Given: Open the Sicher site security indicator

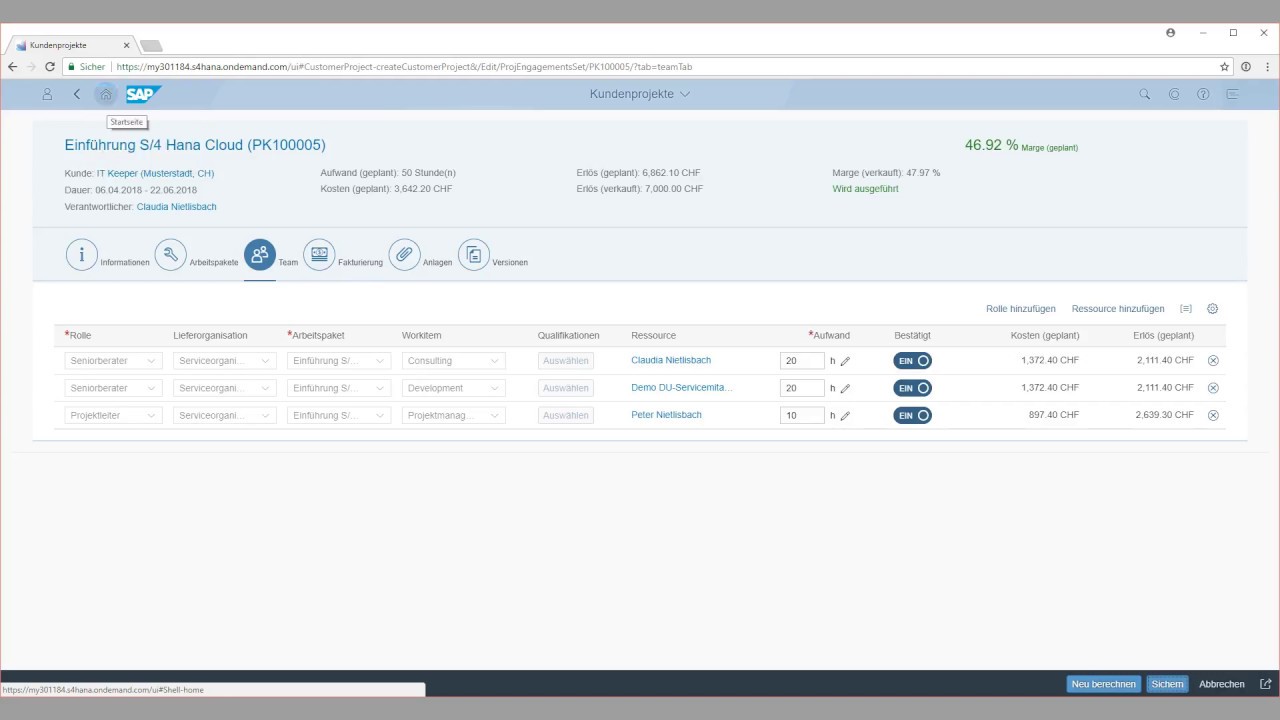Looking at the screenshot, I should 85,67.
